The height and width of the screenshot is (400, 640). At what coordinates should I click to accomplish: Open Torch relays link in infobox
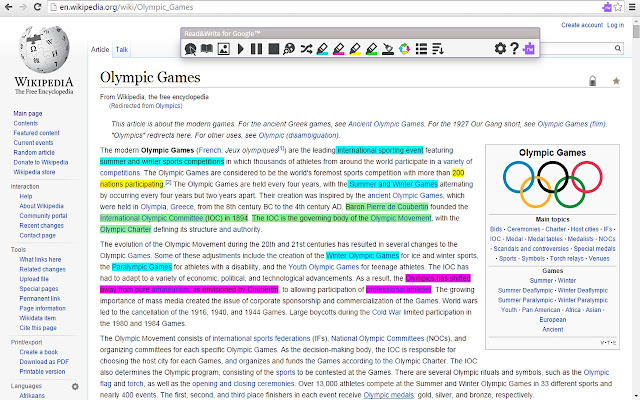point(567,259)
